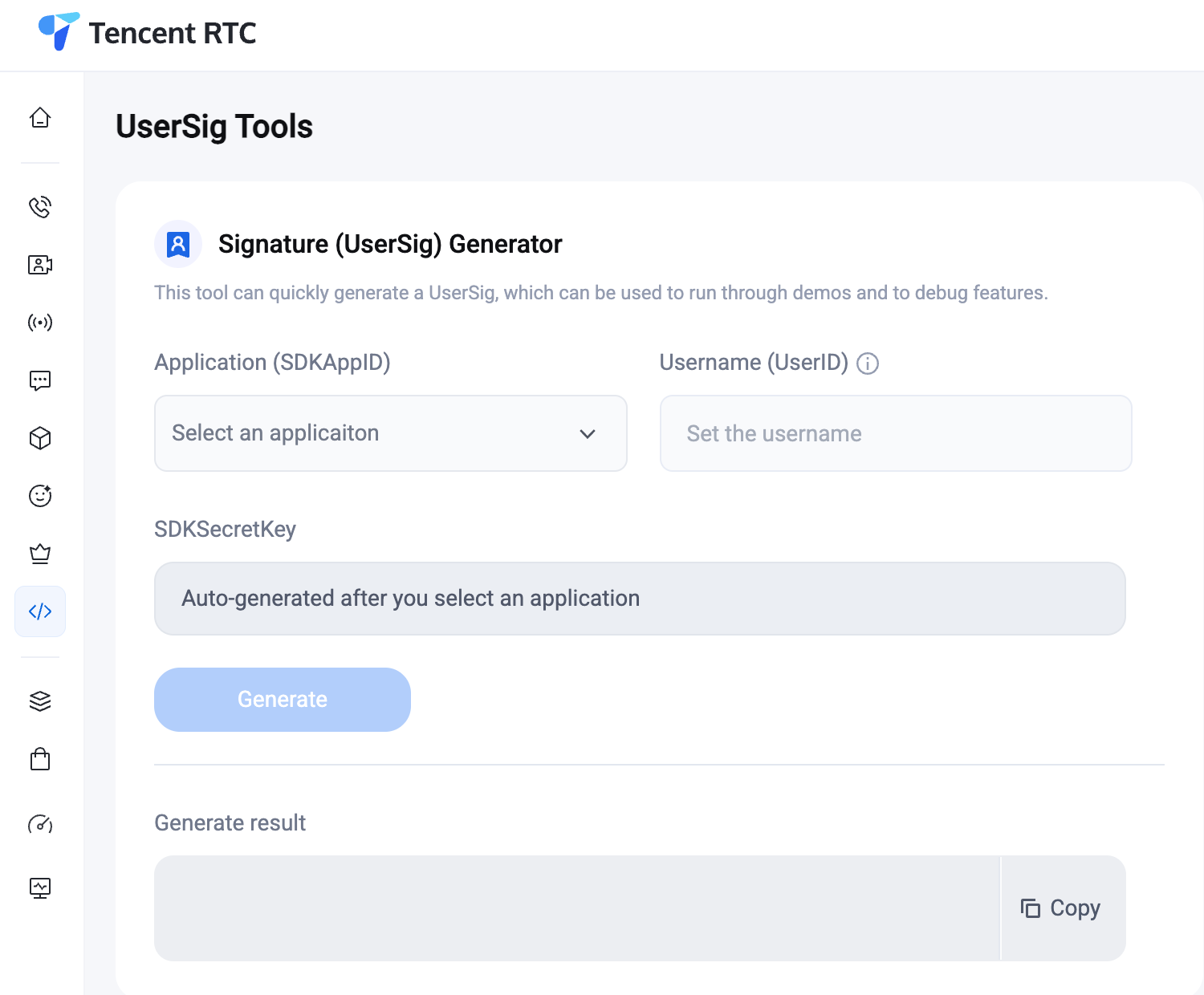Image resolution: width=1204 pixels, height=995 pixels.
Task: Click the shopping bag icon in sidebar
Action: click(x=40, y=759)
